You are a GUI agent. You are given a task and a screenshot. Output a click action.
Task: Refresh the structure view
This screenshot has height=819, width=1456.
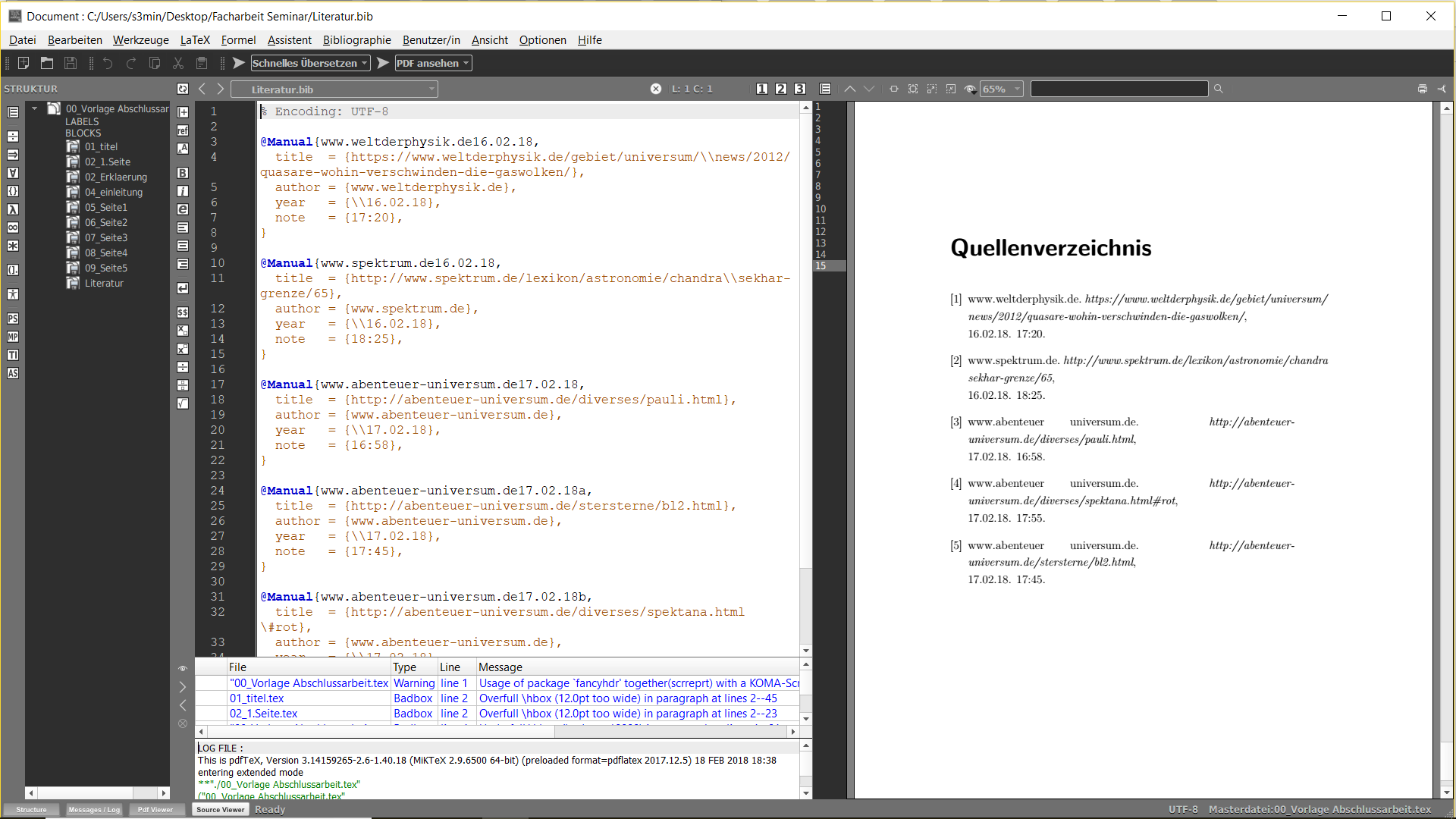[x=183, y=89]
